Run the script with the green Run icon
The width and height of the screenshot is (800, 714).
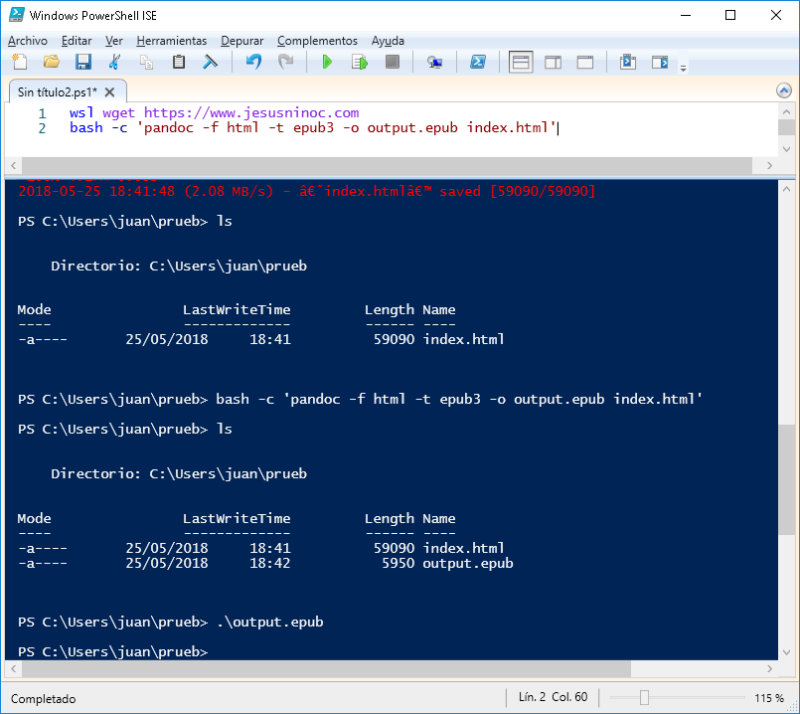click(326, 62)
